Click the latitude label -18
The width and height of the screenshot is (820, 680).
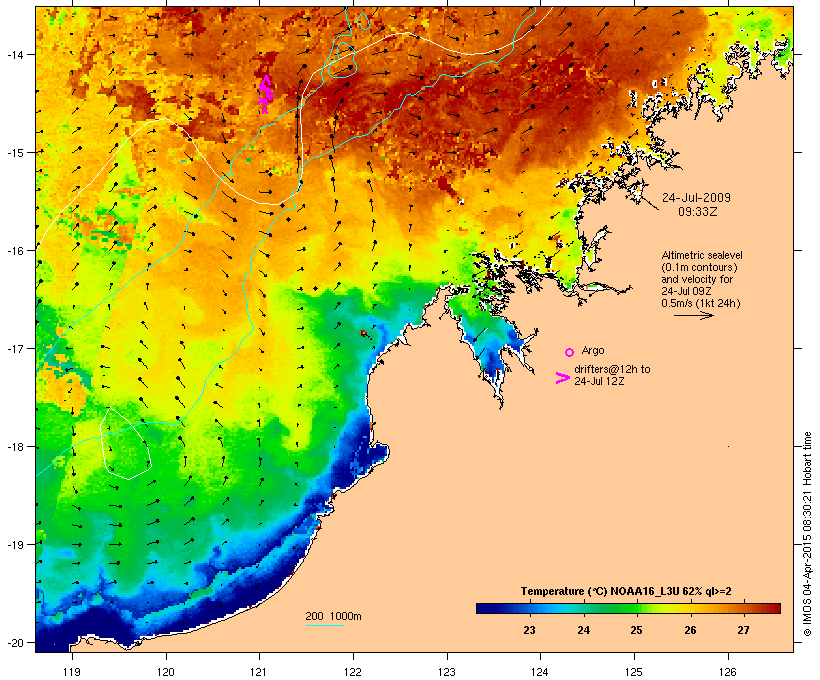(x=14, y=447)
